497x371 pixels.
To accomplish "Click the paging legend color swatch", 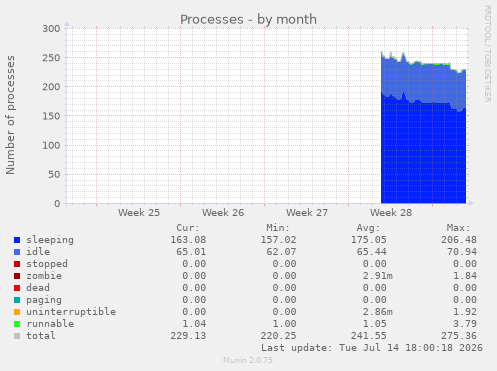I will [x=17, y=300].
